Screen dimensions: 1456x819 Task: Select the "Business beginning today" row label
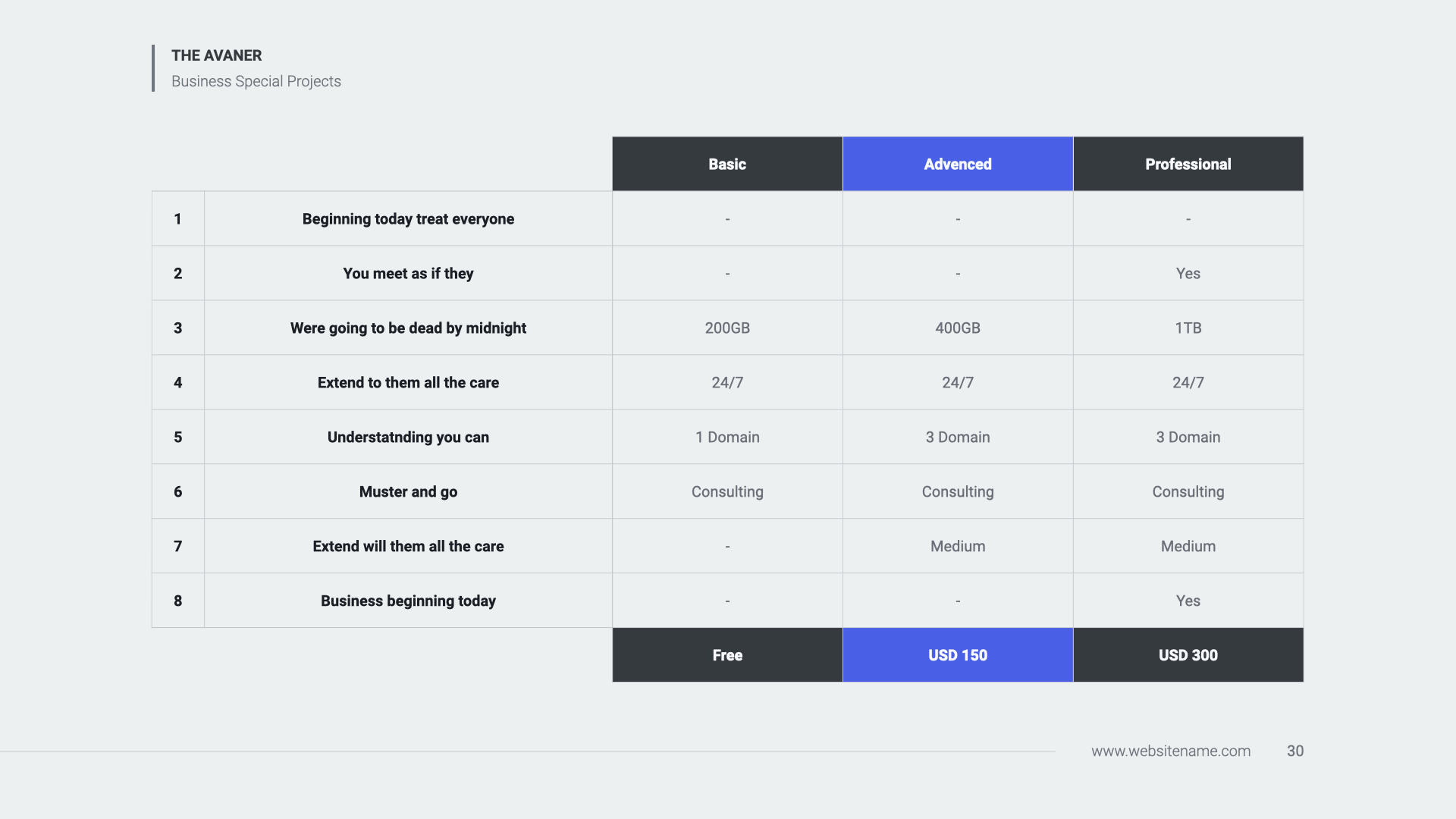coord(408,601)
